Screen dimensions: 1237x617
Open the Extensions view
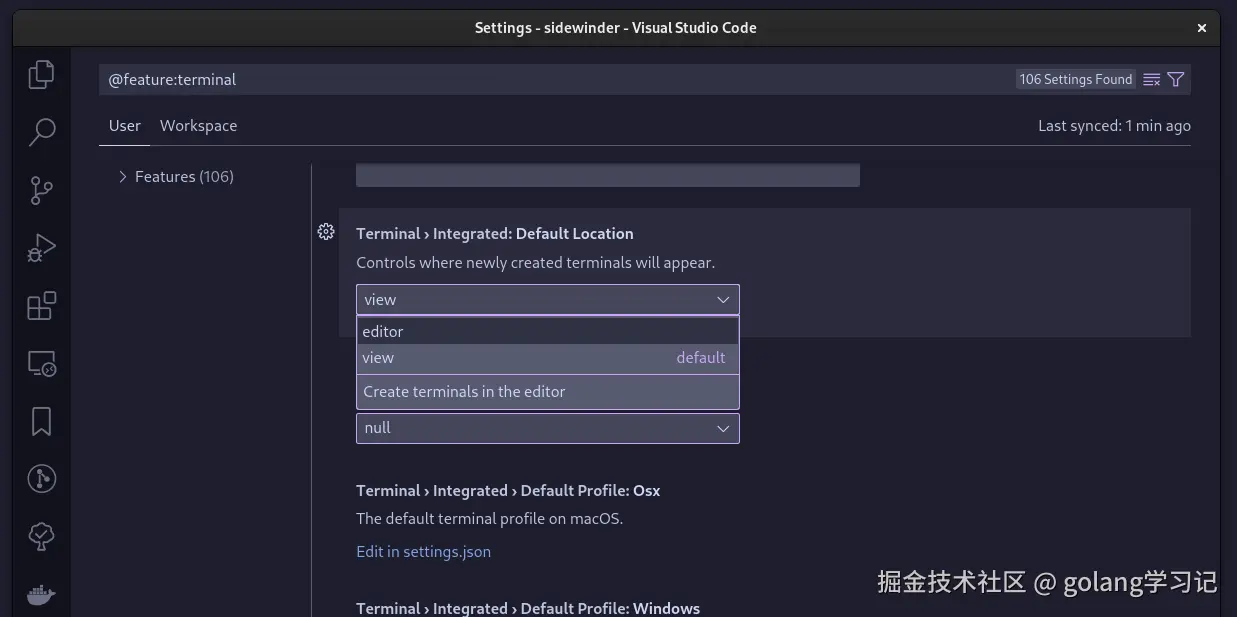tap(41, 305)
